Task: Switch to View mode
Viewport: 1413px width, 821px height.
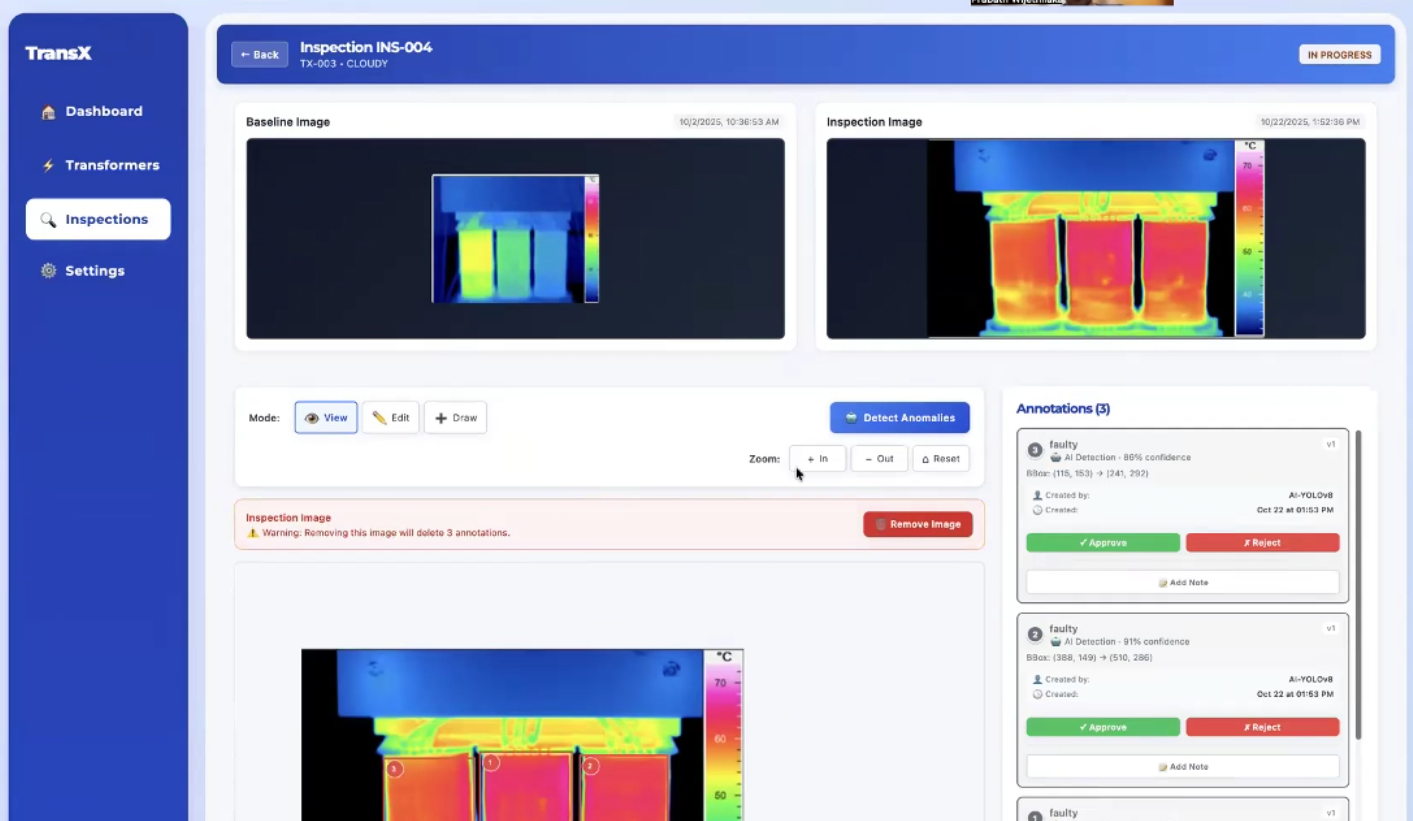Action: point(326,418)
